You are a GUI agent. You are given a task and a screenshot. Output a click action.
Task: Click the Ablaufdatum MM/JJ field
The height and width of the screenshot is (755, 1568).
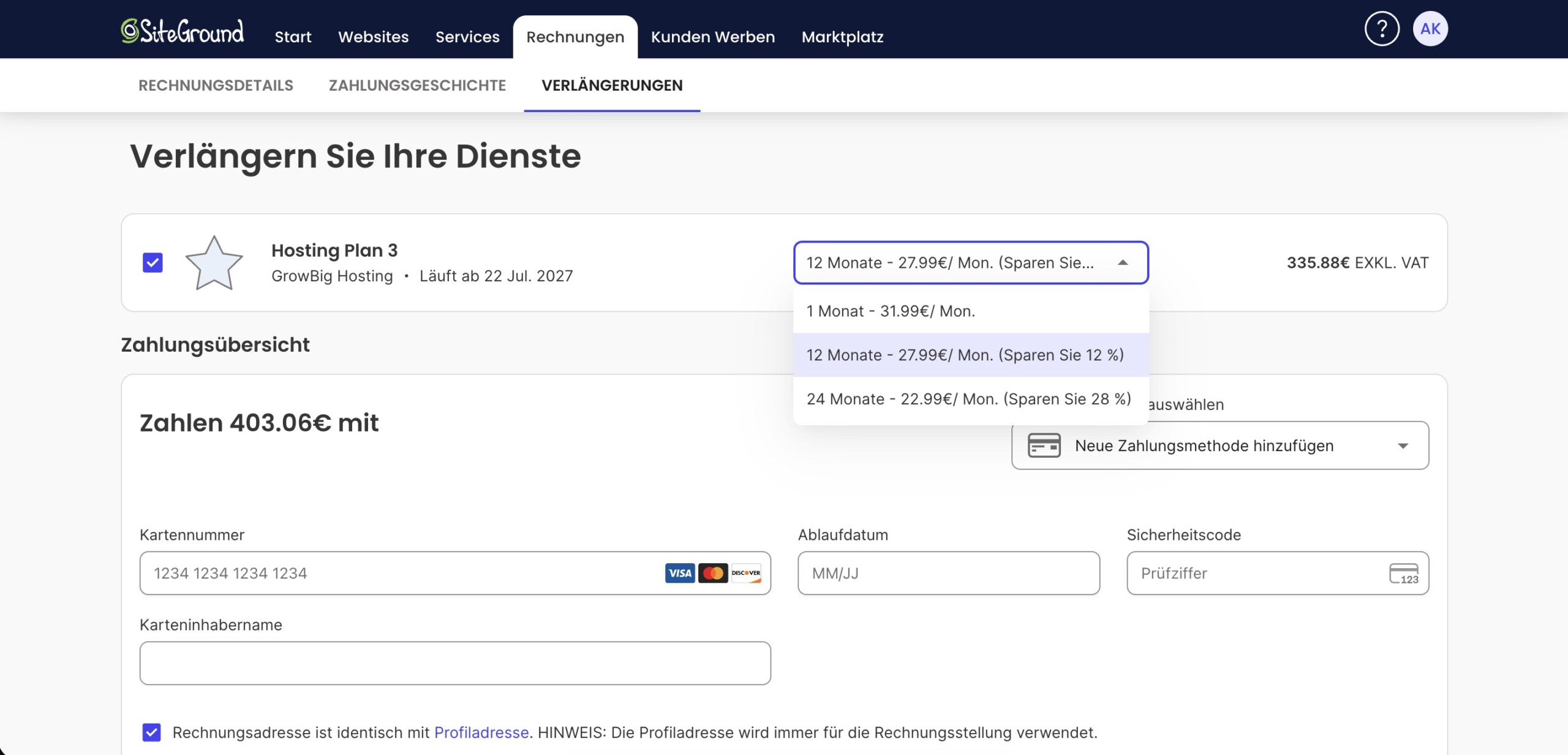coord(949,573)
